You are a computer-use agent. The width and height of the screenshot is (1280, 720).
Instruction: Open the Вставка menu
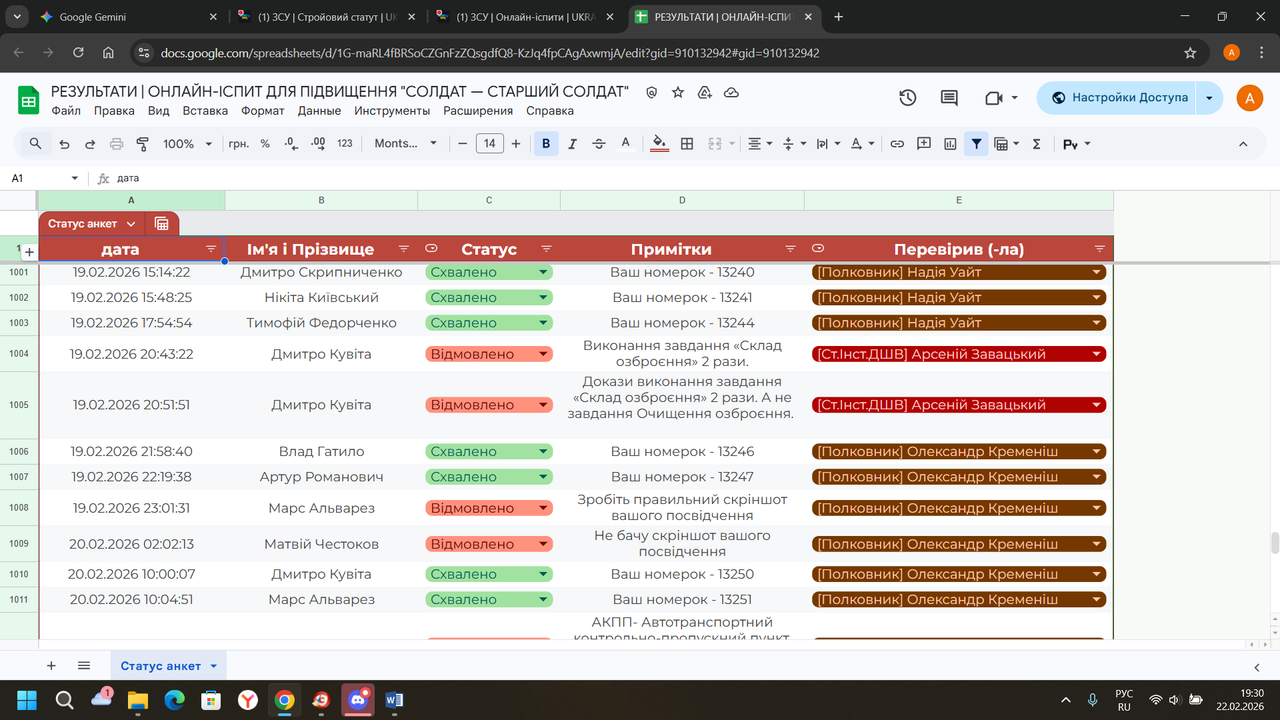point(205,111)
